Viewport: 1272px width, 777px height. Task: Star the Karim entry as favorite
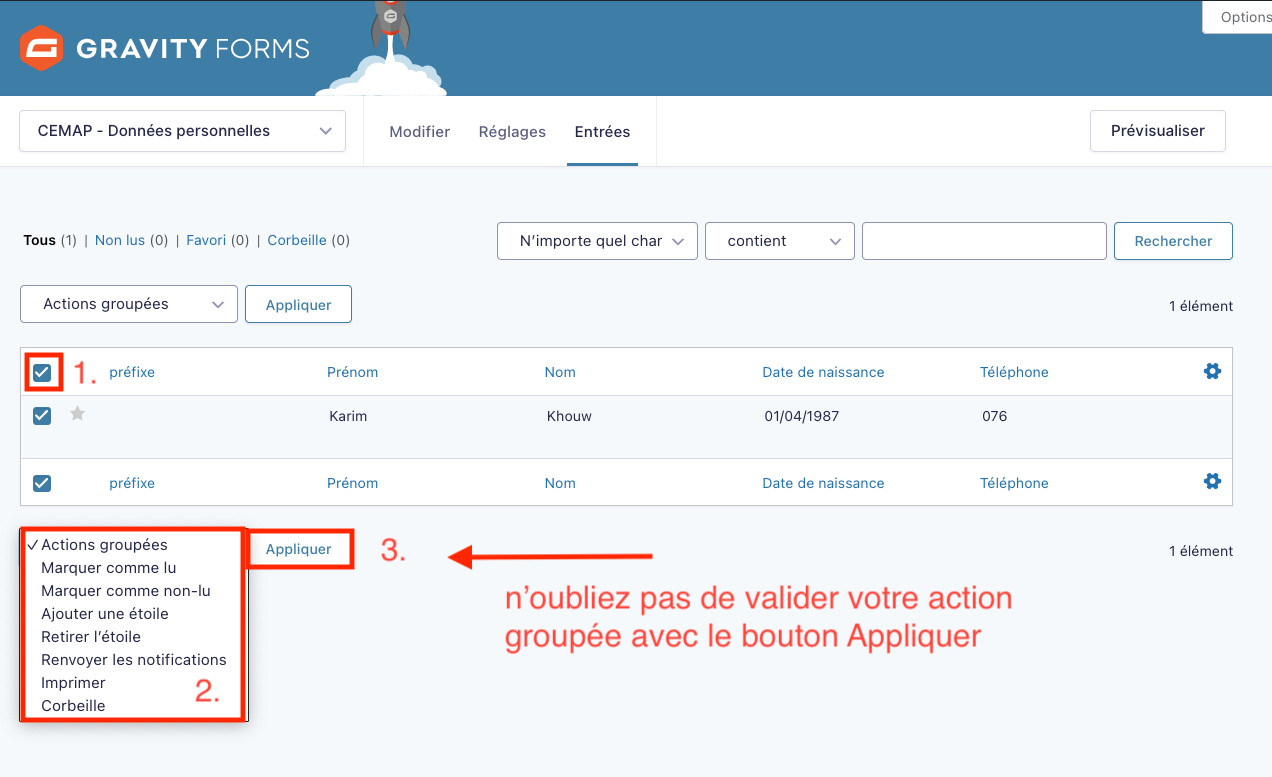(77, 414)
